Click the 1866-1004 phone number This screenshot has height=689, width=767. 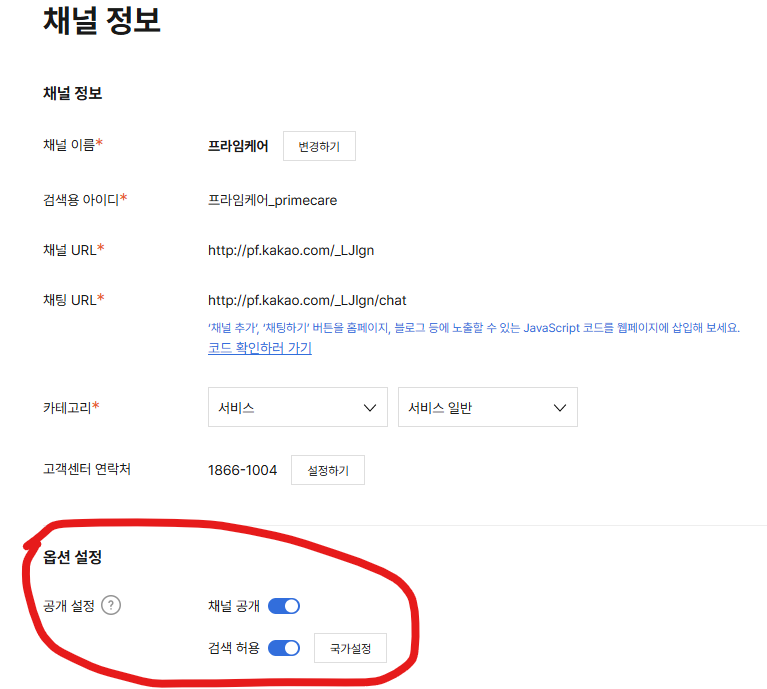pyautogui.click(x=242, y=470)
